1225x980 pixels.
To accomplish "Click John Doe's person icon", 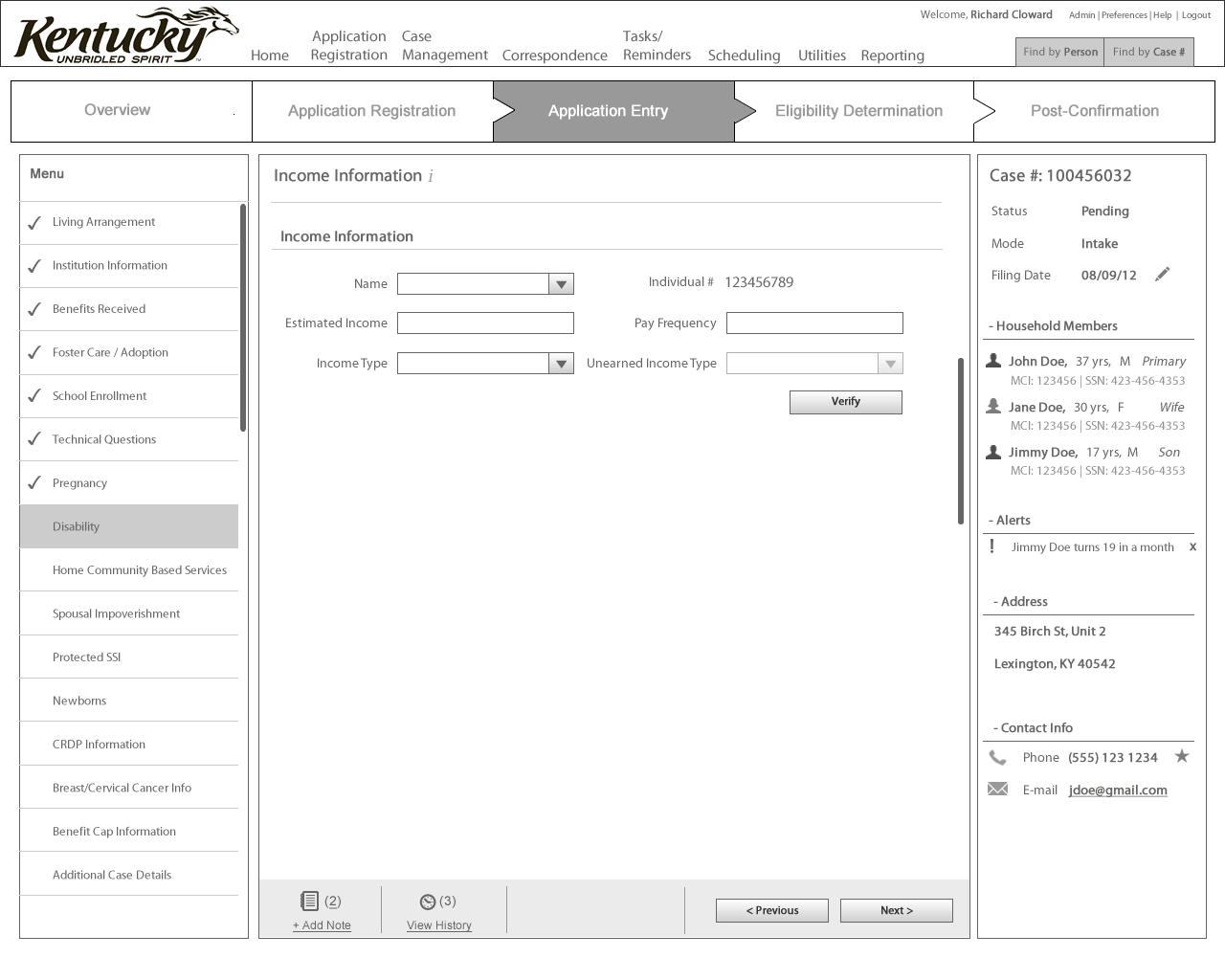I will point(993,361).
